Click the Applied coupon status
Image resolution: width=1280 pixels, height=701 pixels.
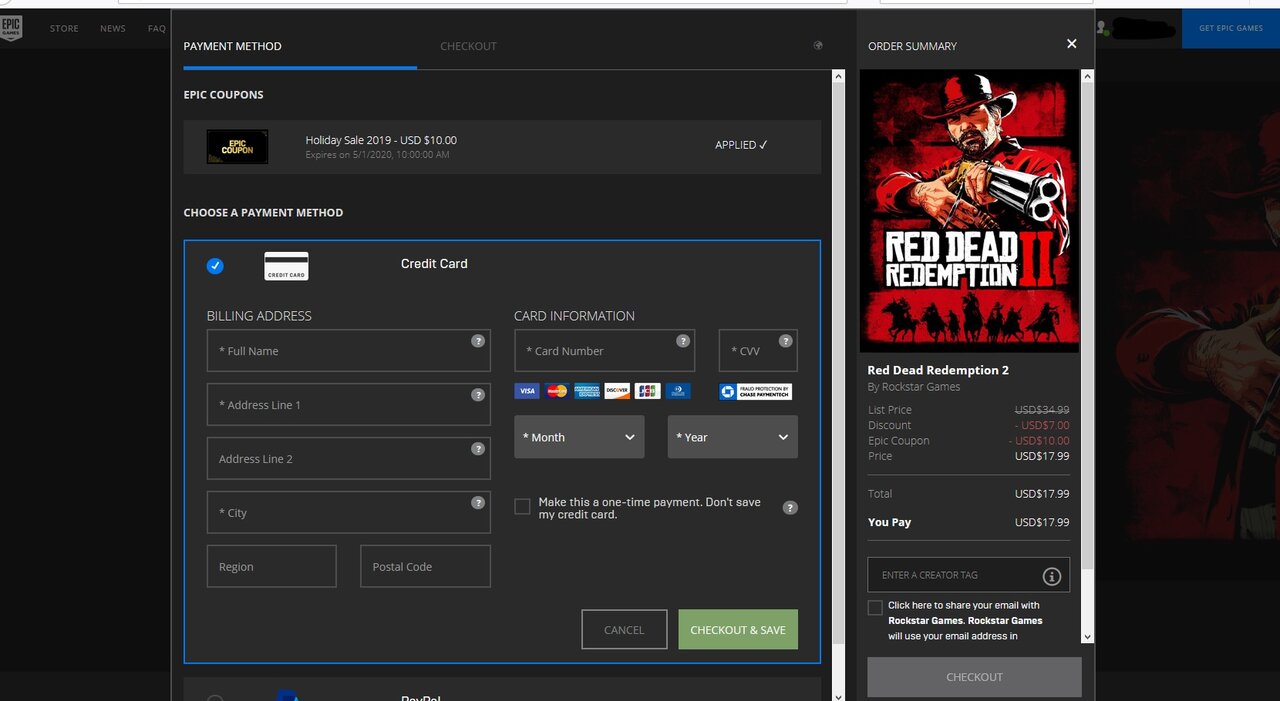point(741,145)
